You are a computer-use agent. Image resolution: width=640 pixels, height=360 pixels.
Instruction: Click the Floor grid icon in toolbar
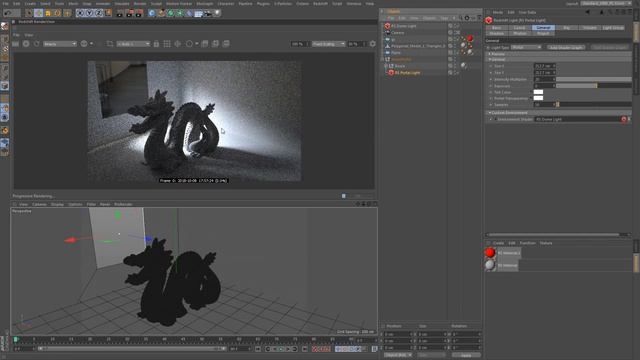(199, 13)
